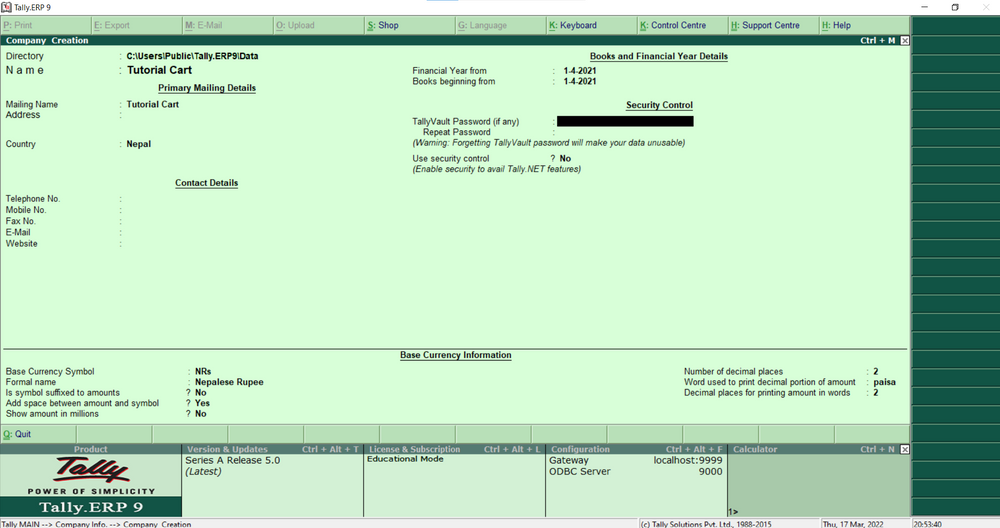Click 'Decimal places for printing amount in words' value
The height and width of the screenshot is (528, 1000).
point(876,393)
